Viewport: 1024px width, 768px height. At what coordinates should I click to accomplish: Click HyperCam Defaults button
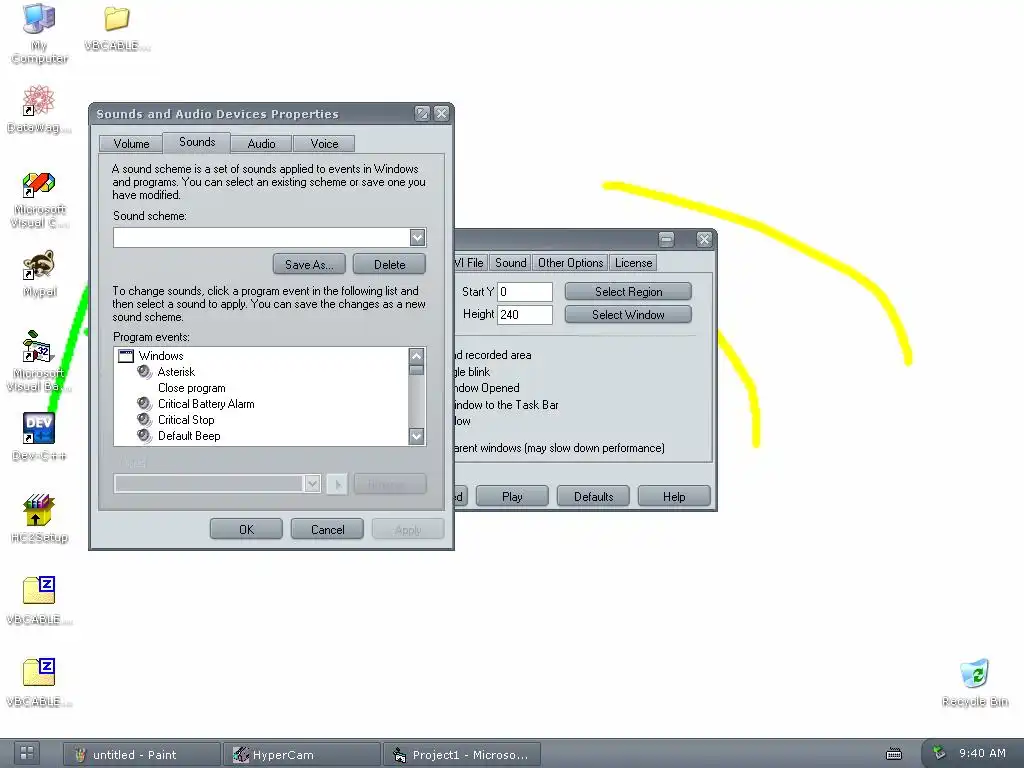(593, 496)
